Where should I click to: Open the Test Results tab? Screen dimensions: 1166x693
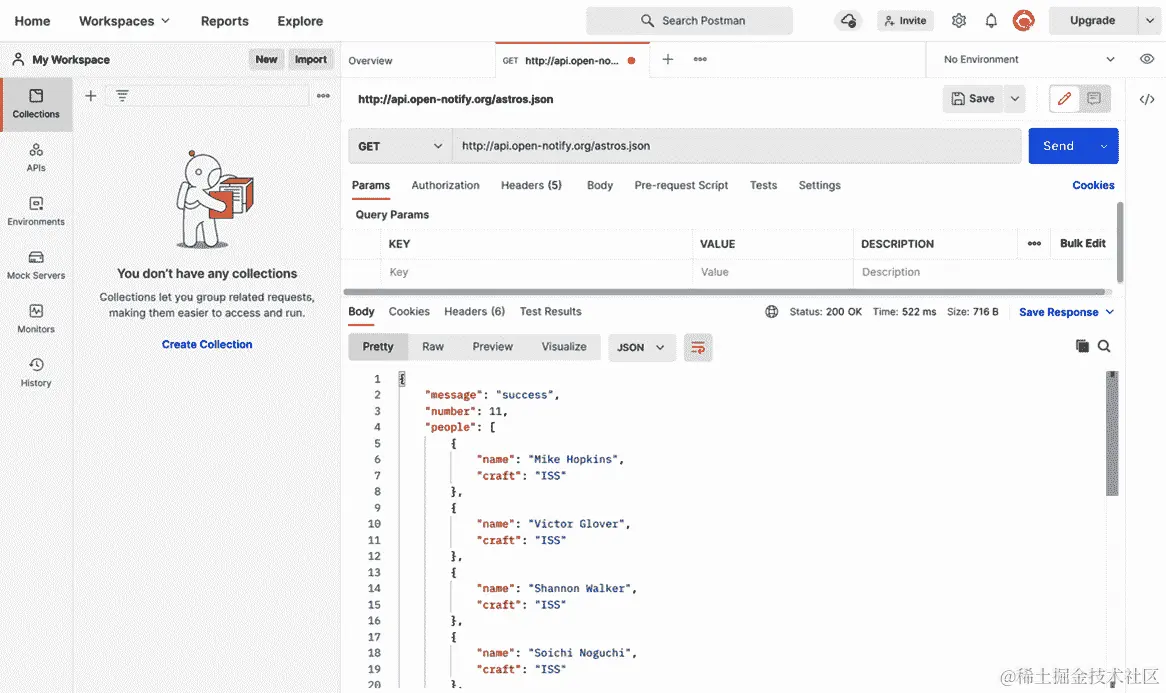pyautogui.click(x=550, y=312)
